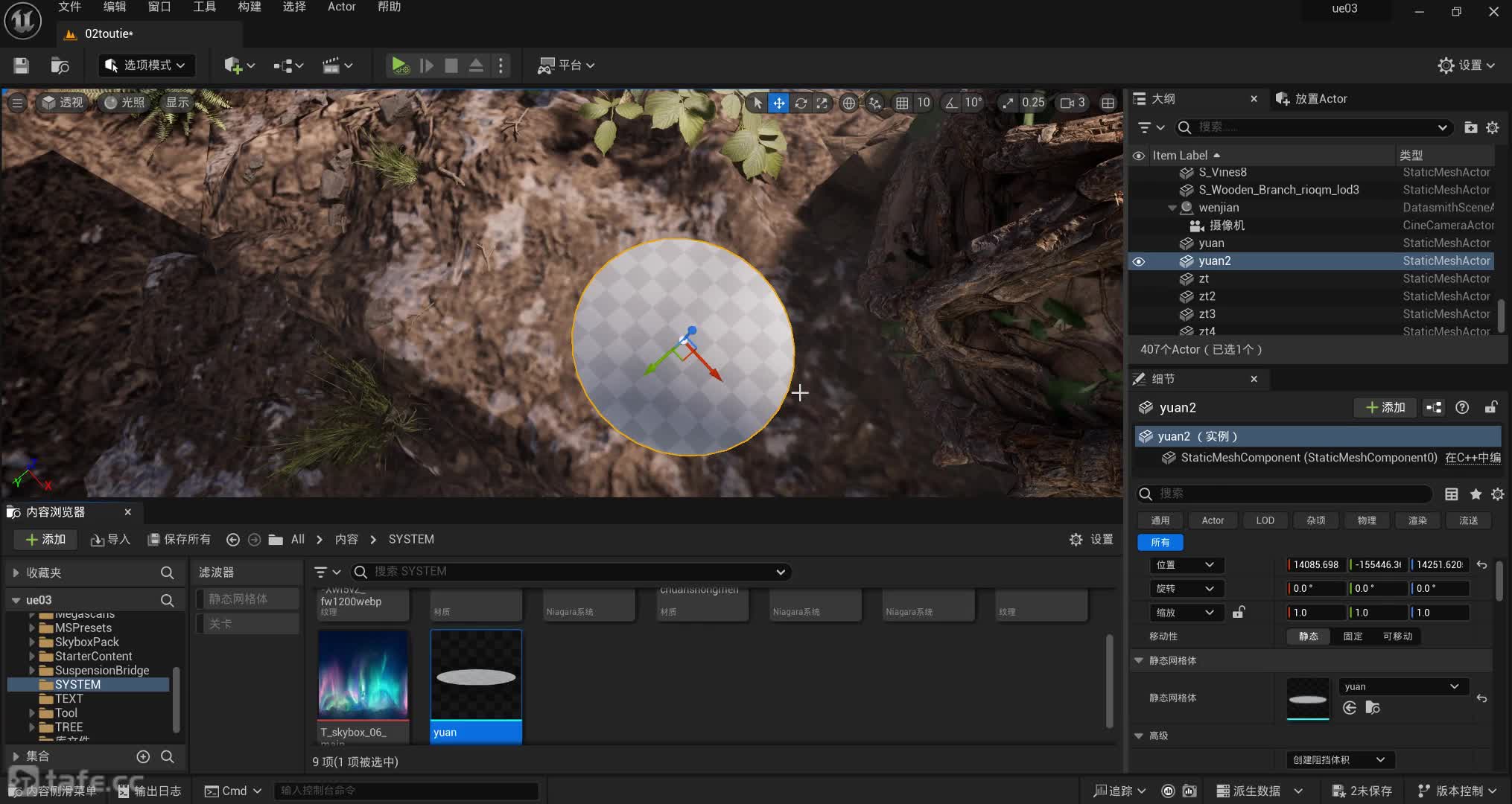Open the 文件 menu

click(x=69, y=7)
